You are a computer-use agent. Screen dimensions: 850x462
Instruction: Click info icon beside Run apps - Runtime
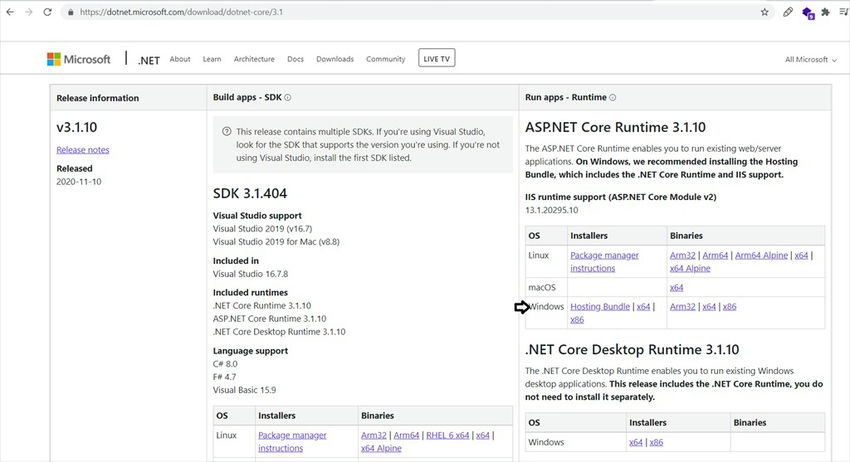613,98
